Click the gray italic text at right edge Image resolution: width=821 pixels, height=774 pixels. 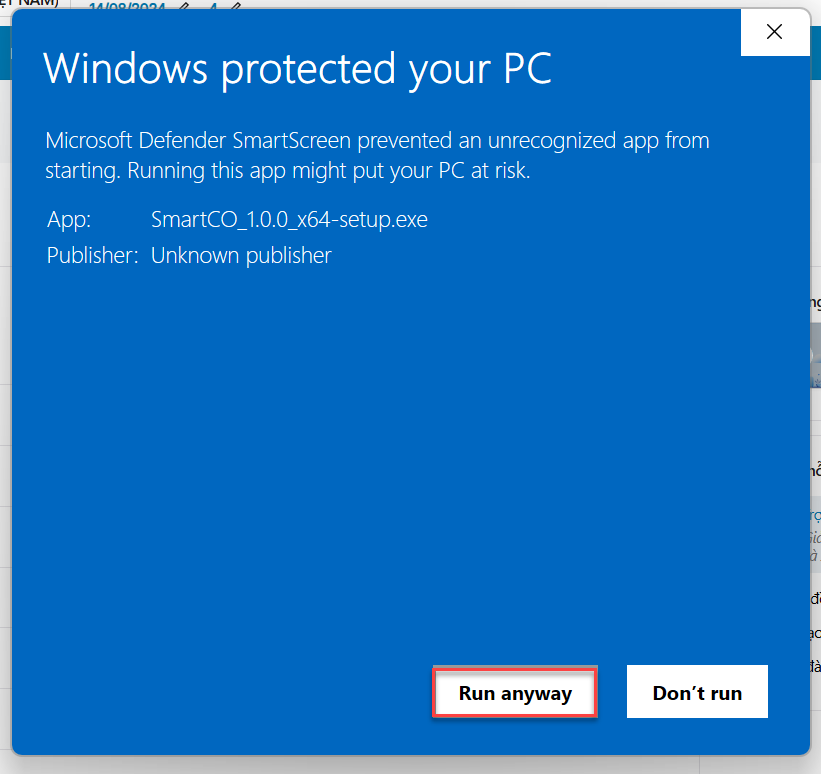tap(815, 546)
